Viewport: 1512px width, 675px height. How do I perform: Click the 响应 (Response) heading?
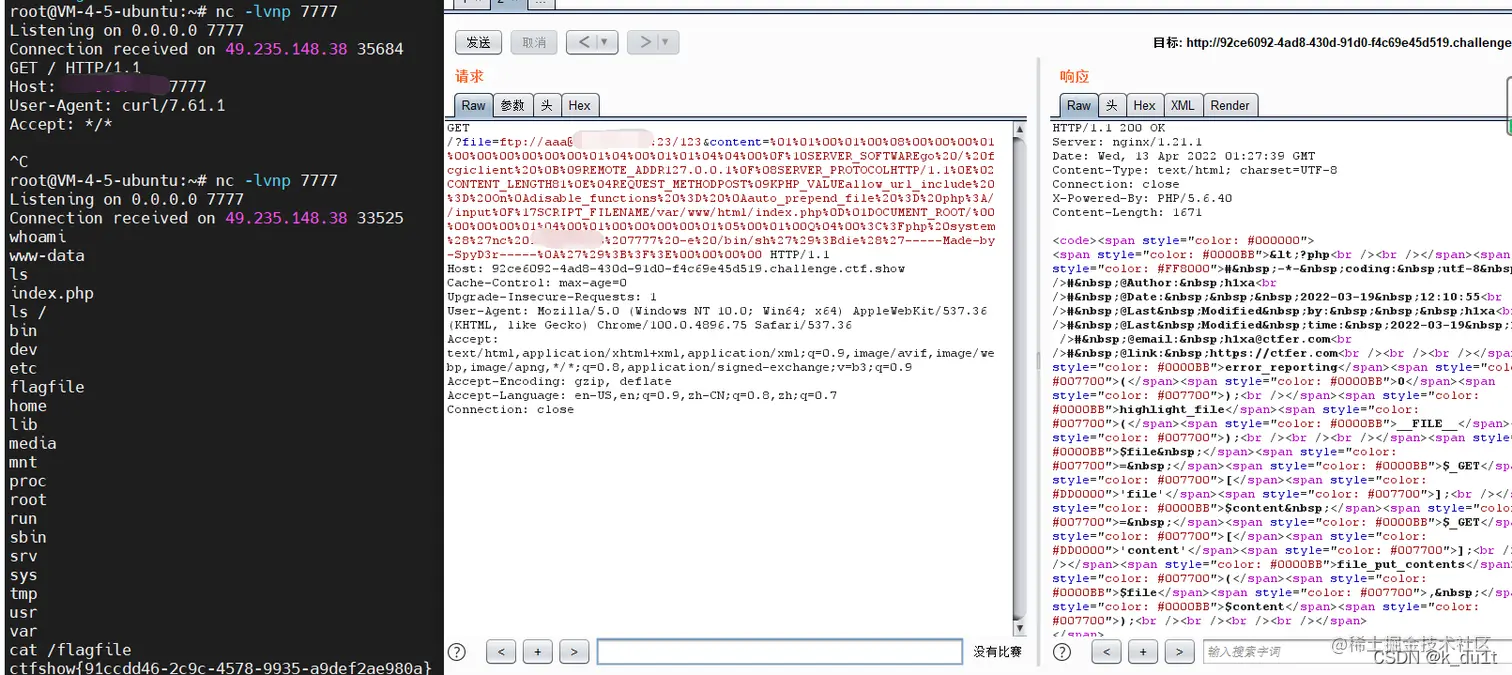tap(1074, 76)
